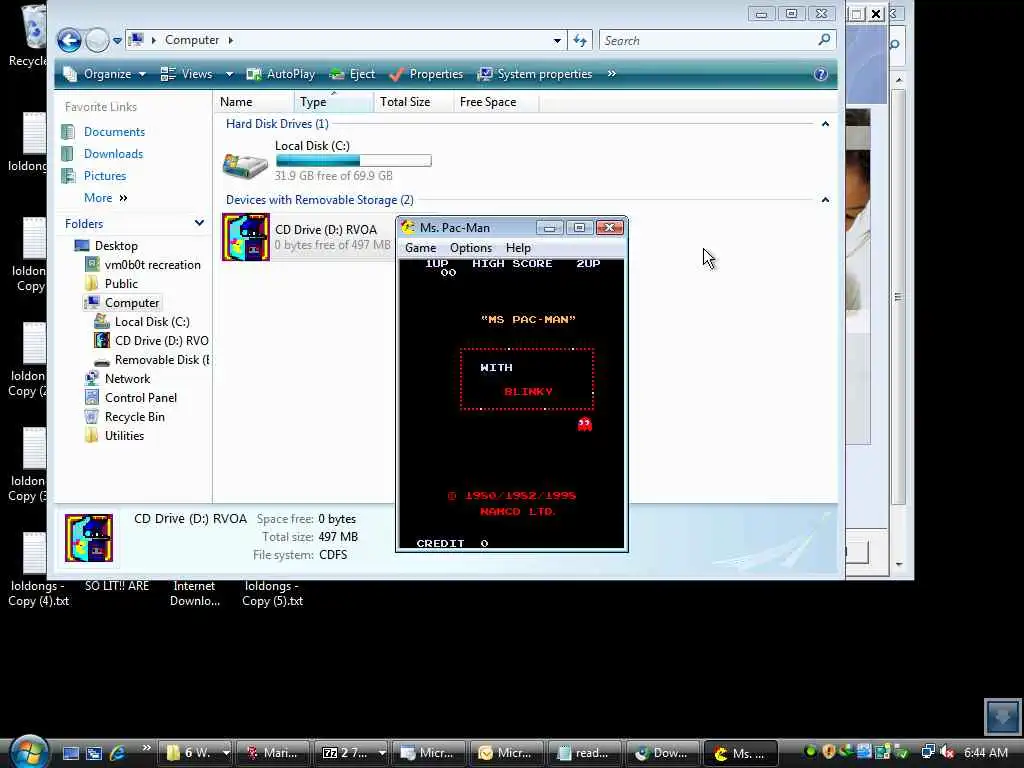Image resolution: width=1024 pixels, height=768 pixels.
Task: Sort by the Total Size column header
Action: [413, 102]
